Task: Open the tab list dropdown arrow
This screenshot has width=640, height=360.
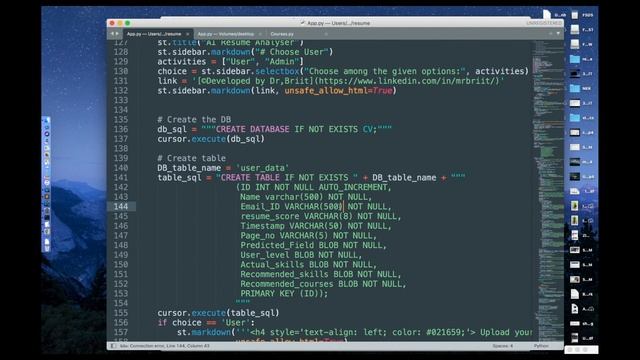Action: 558,34
